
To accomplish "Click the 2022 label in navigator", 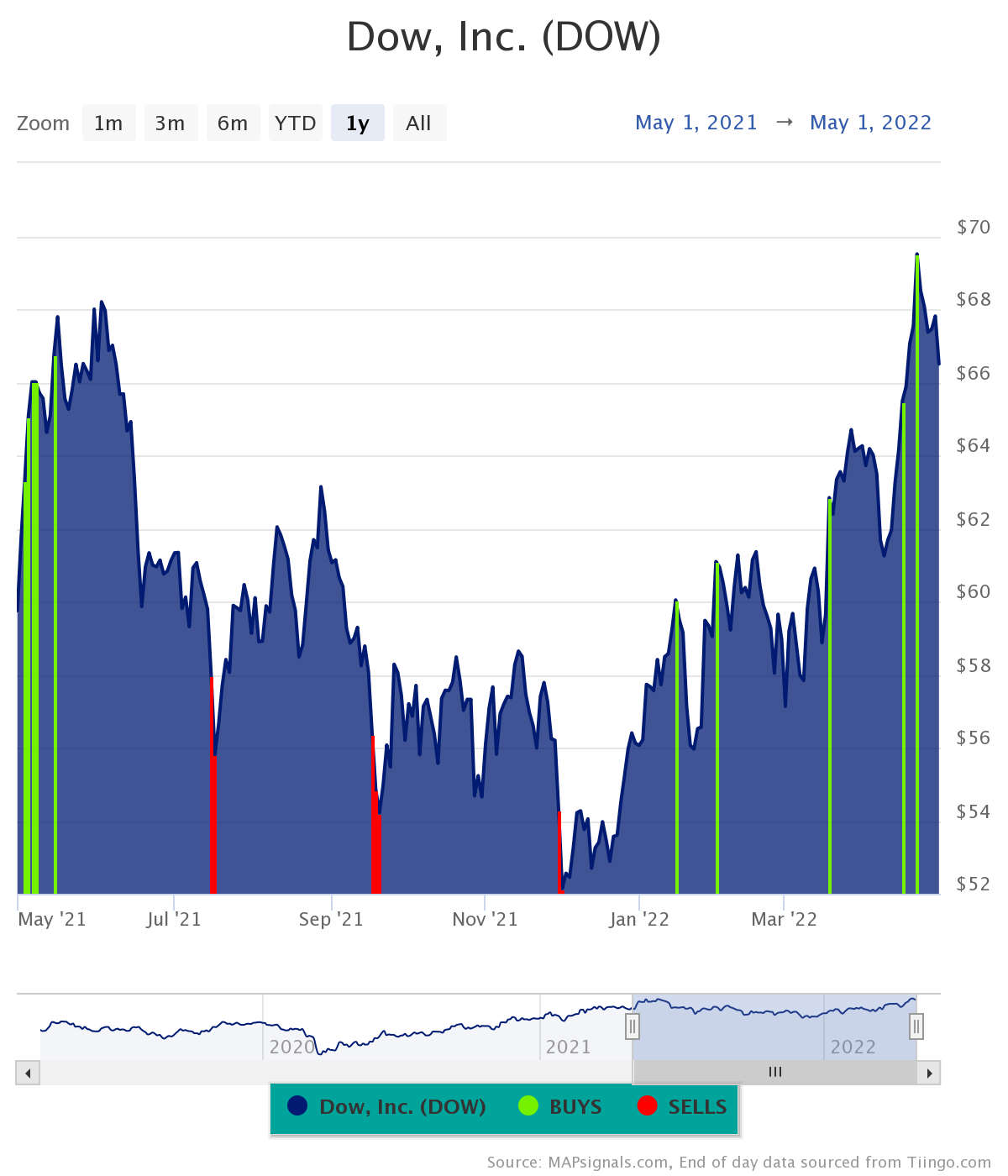I will click(x=853, y=1047).
